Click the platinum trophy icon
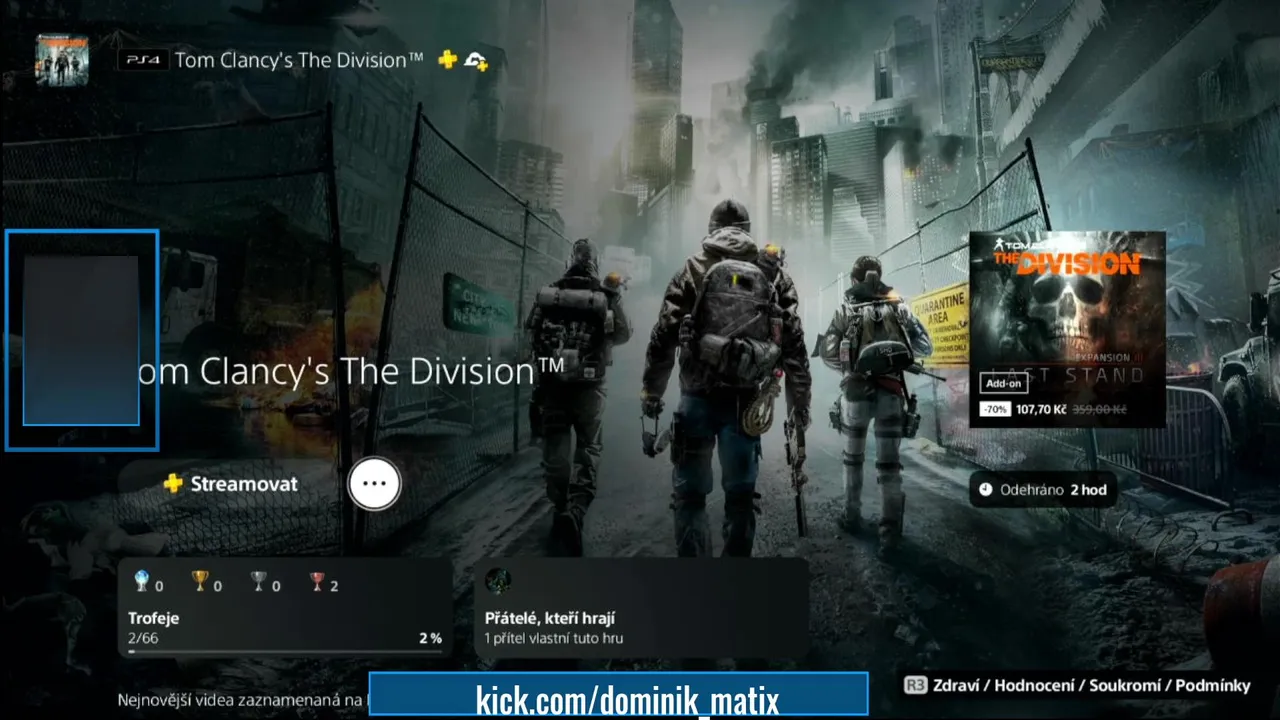 [141, 582]
